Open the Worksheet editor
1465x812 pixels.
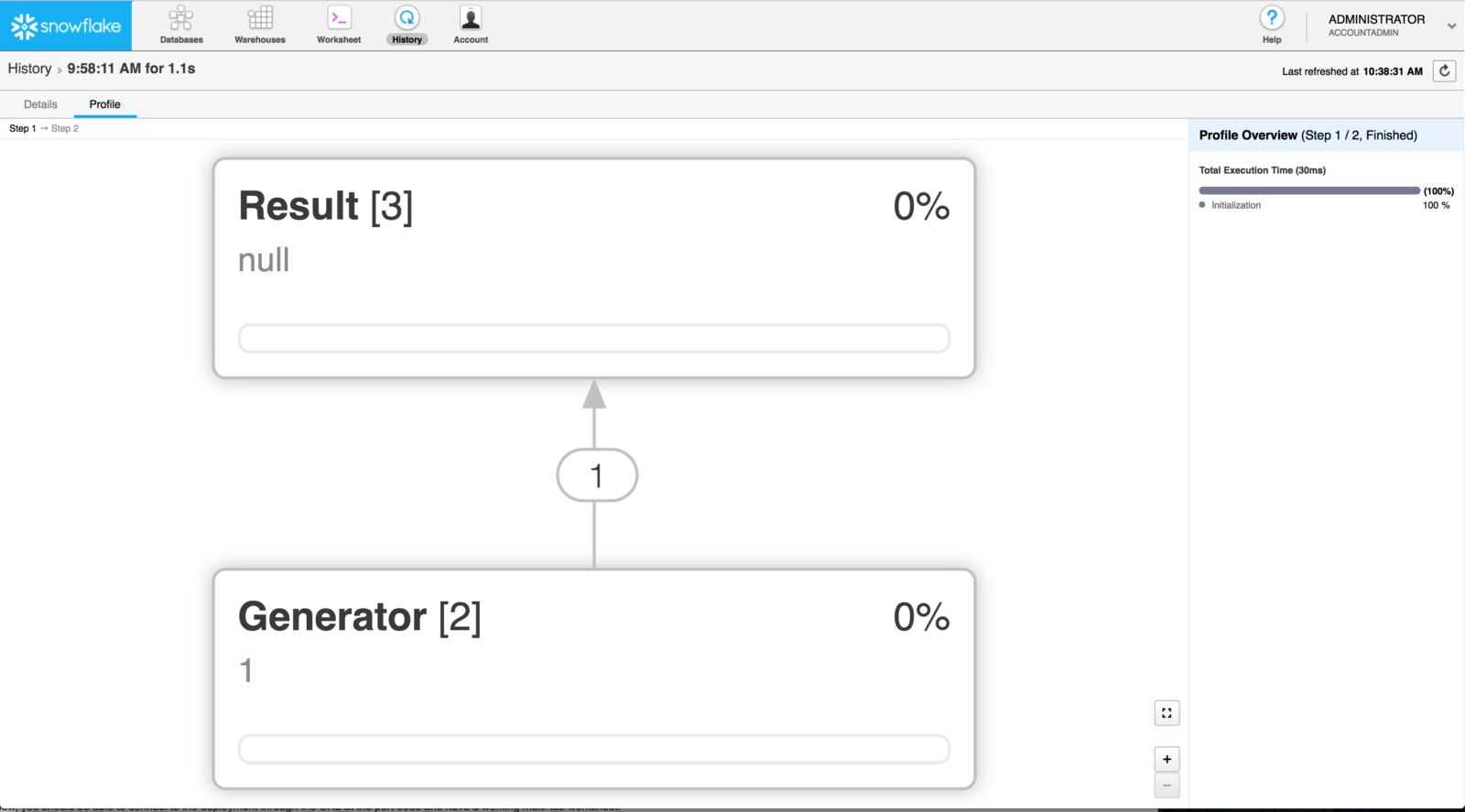point(338,25)
